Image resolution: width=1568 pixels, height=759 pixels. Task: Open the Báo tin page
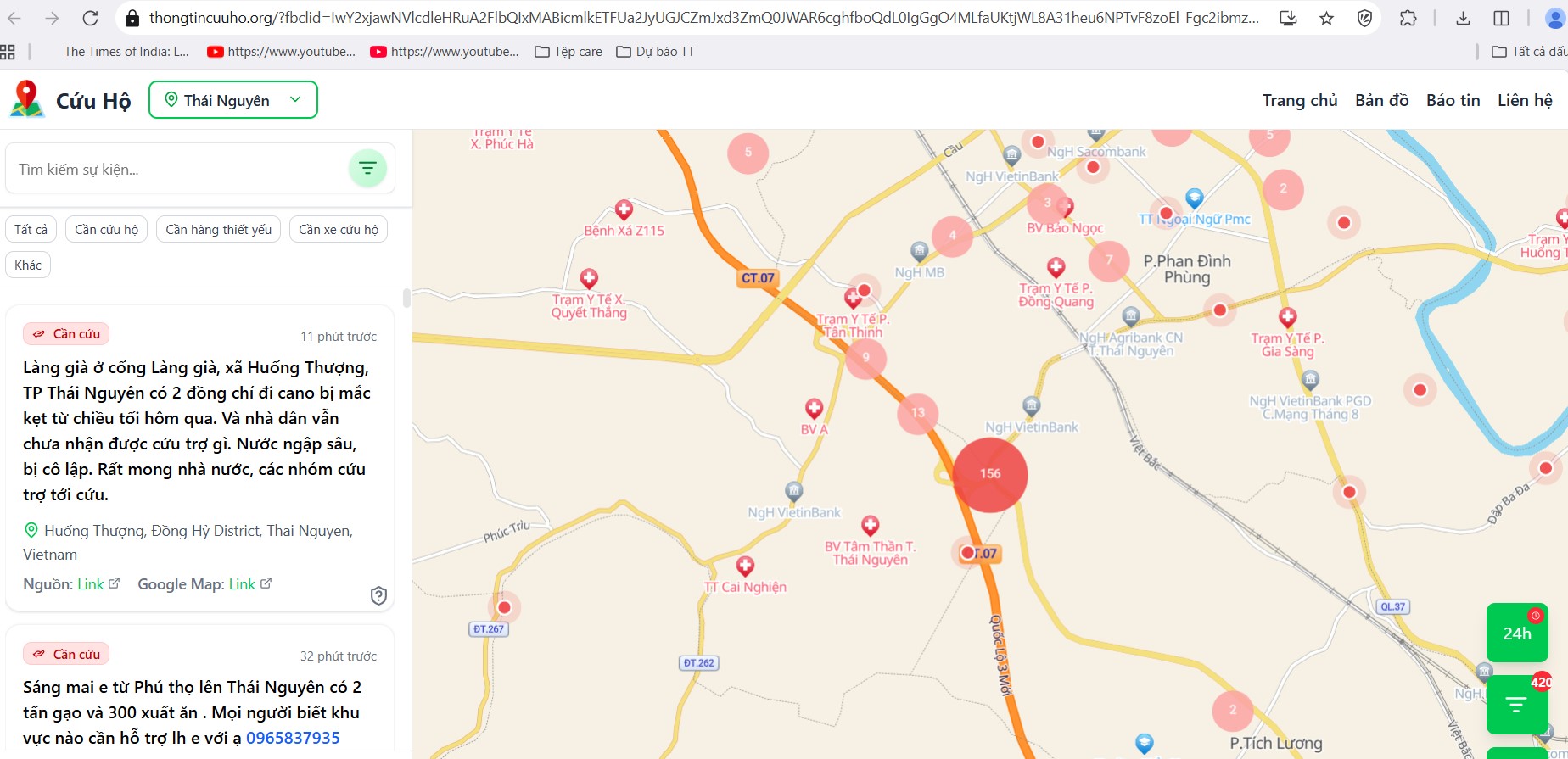pyautogui.click(x=1453, y=100)
